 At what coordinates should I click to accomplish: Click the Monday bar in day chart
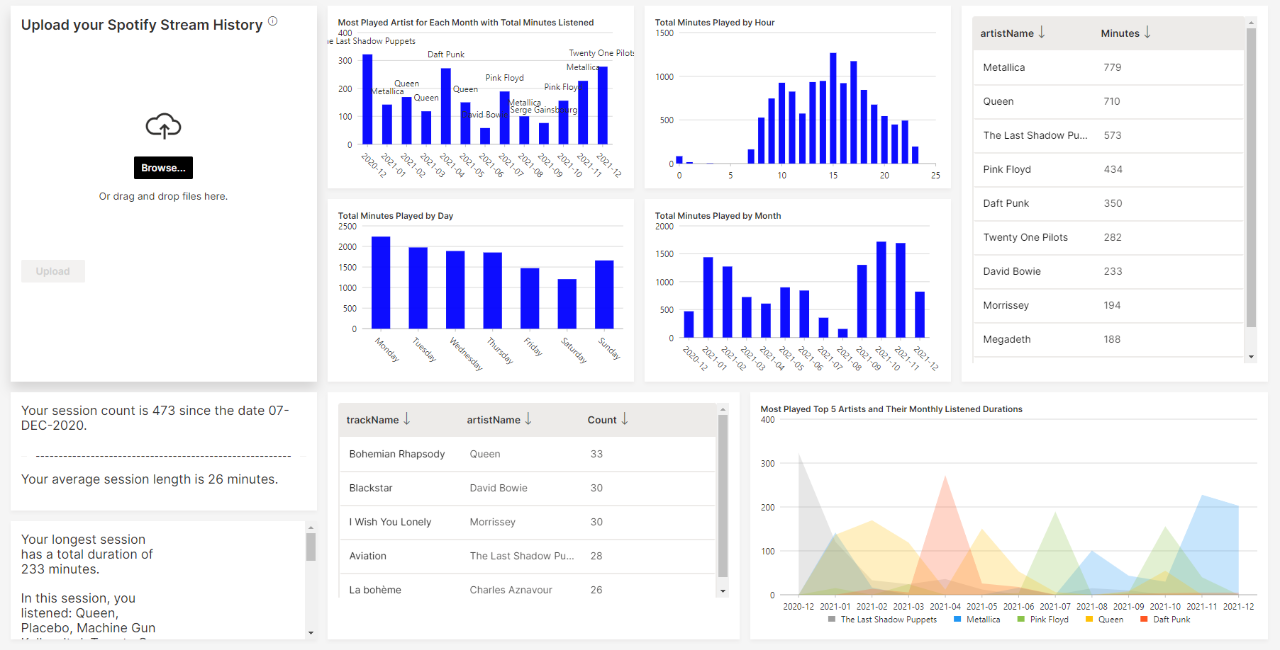pos(381,282)
